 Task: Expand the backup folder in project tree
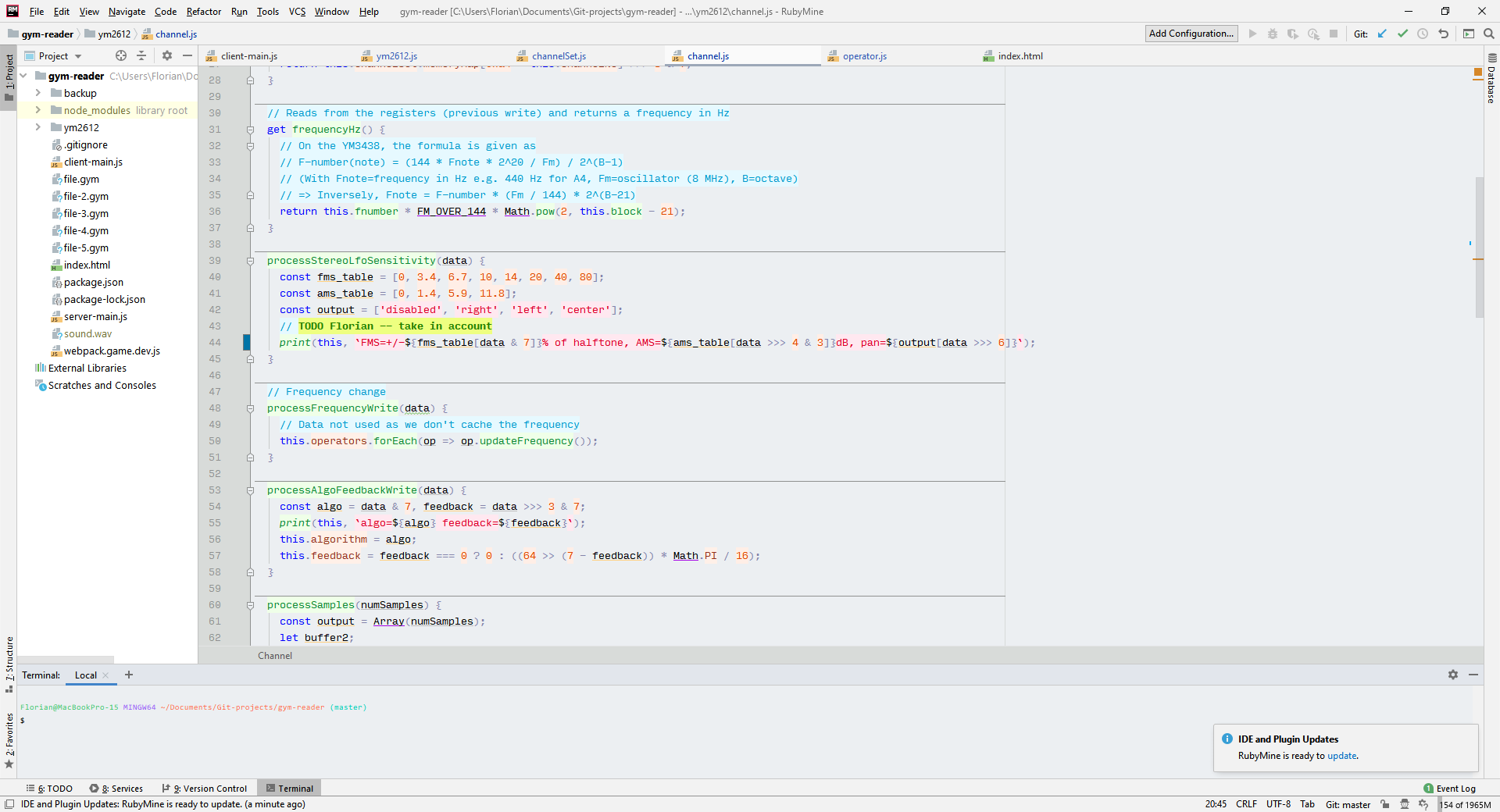[37, 93]
